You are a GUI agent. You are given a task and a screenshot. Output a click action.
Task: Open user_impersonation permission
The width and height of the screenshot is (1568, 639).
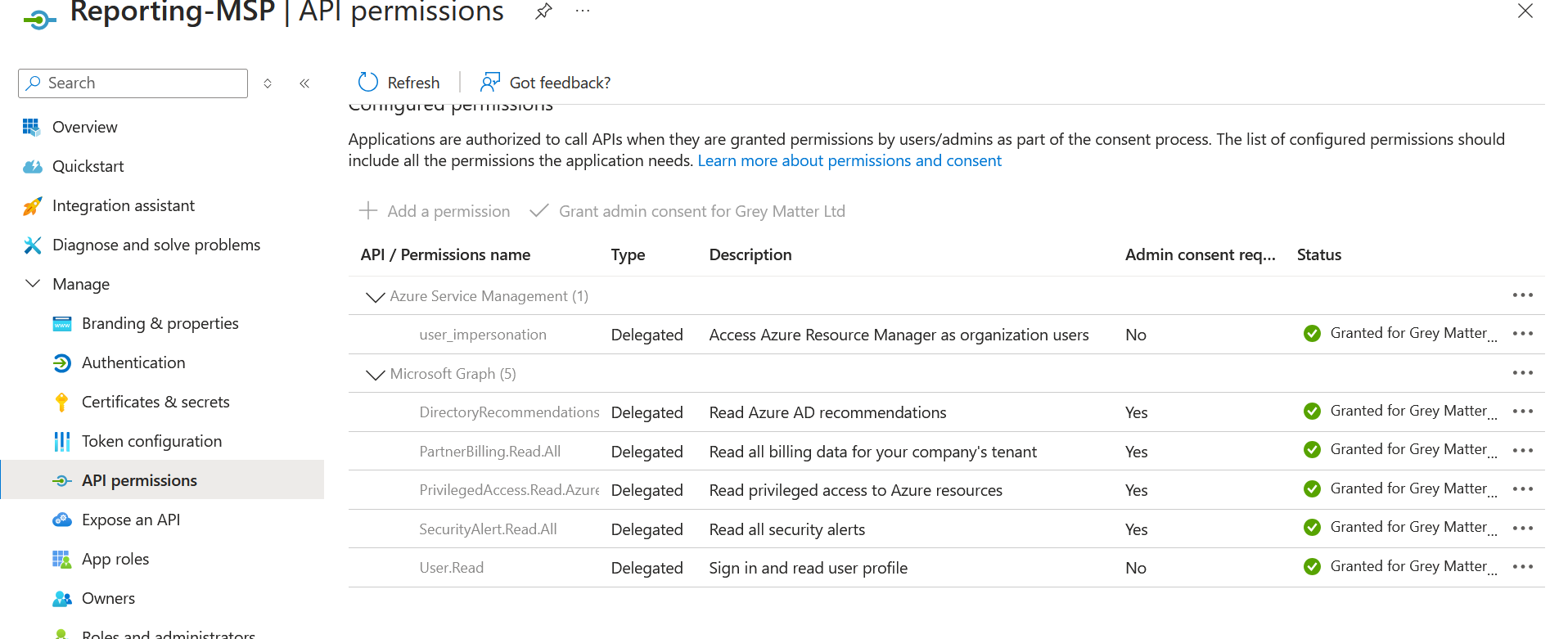[x=483, y=335]
